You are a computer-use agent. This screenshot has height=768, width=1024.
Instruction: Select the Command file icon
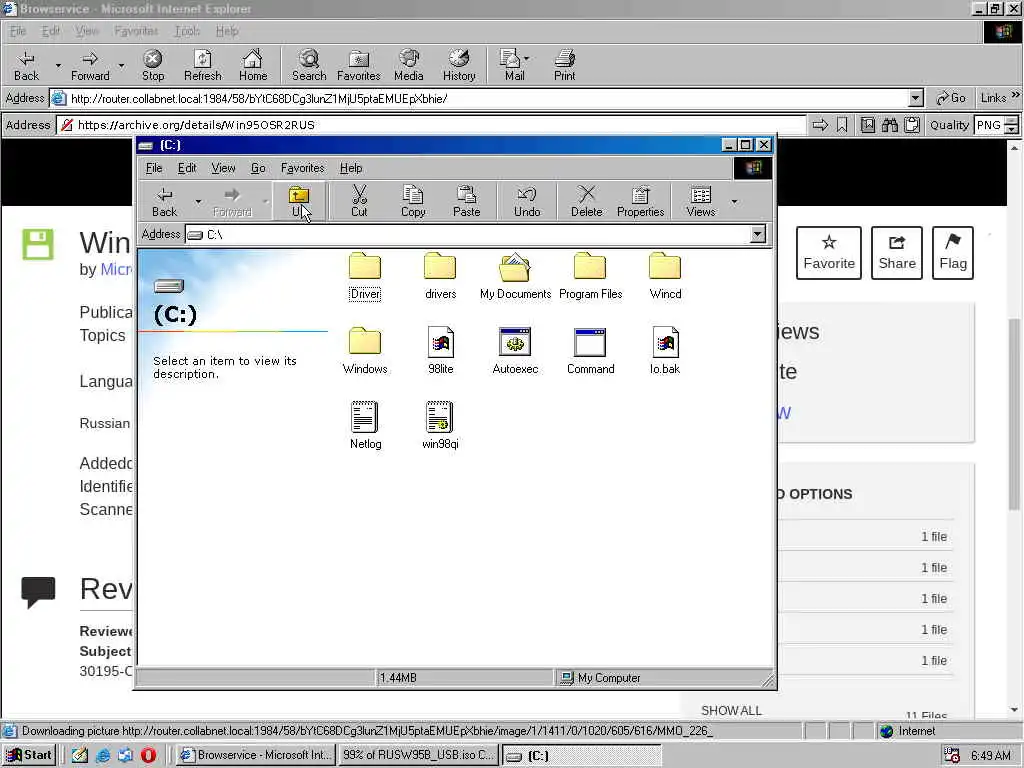click(x=590, y=351)
